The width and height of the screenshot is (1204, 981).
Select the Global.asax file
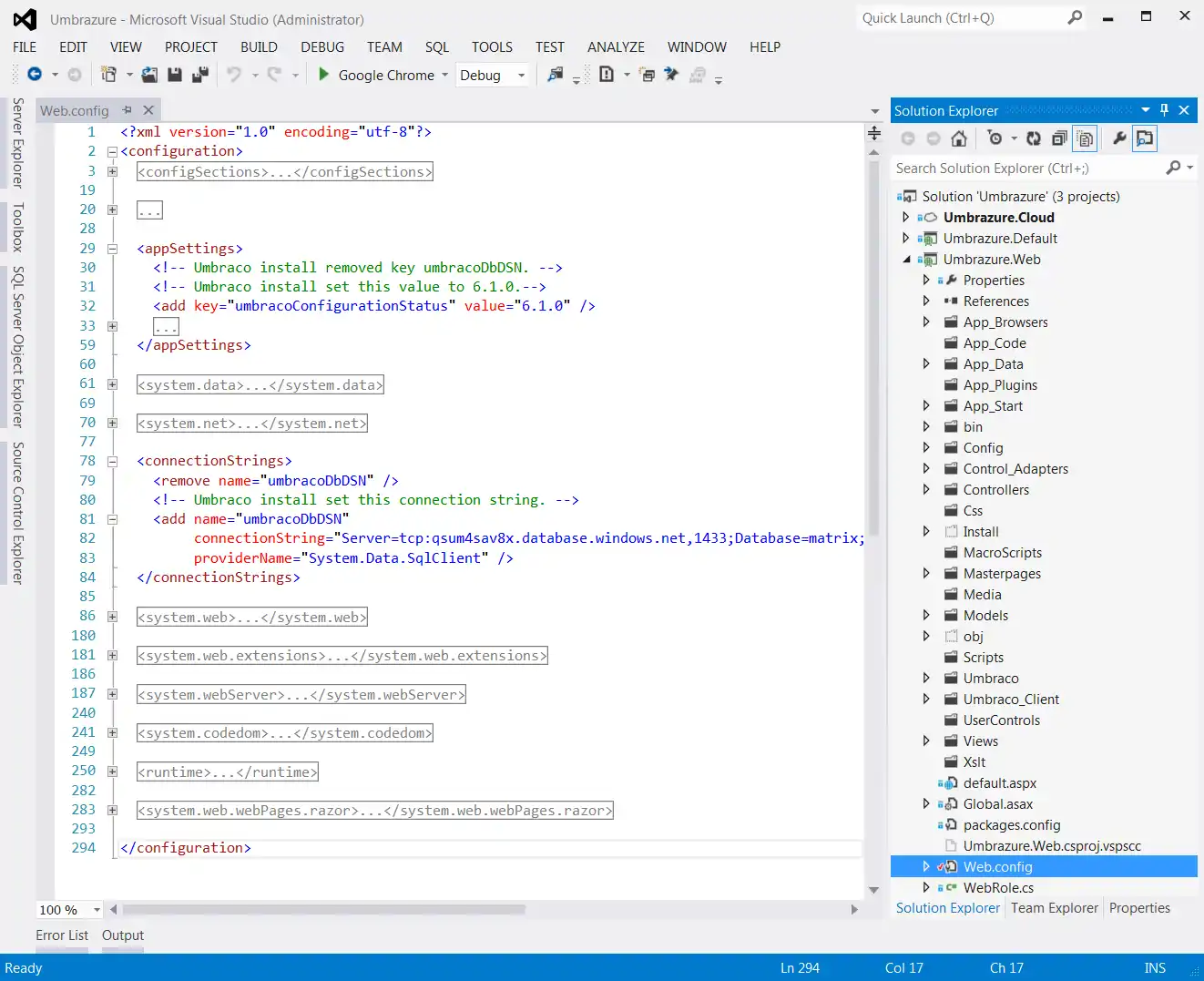click(998, 803)
